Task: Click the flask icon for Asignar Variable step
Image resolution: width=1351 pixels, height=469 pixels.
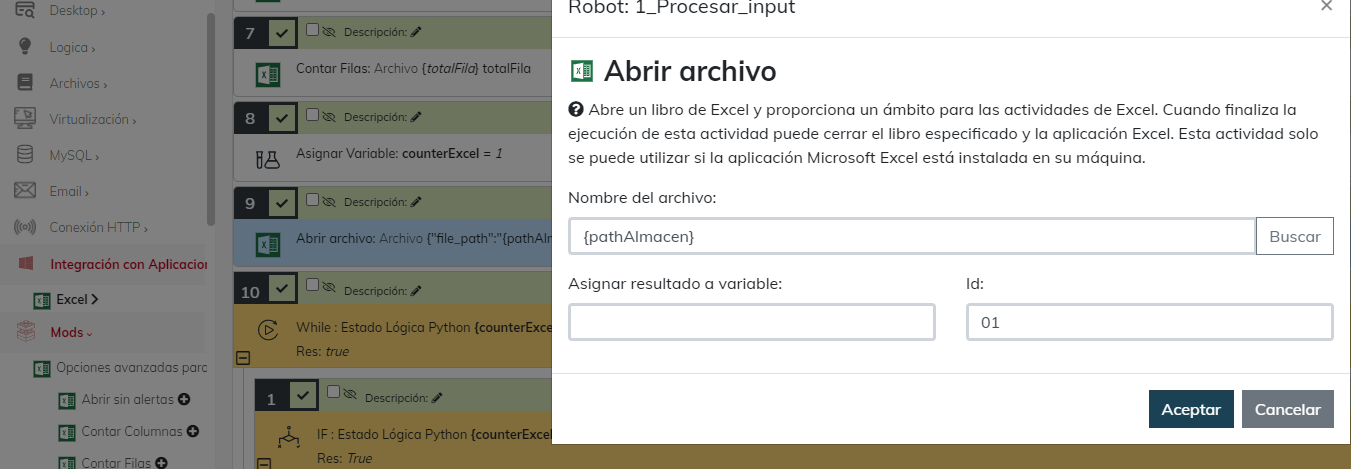Action: 267,156
